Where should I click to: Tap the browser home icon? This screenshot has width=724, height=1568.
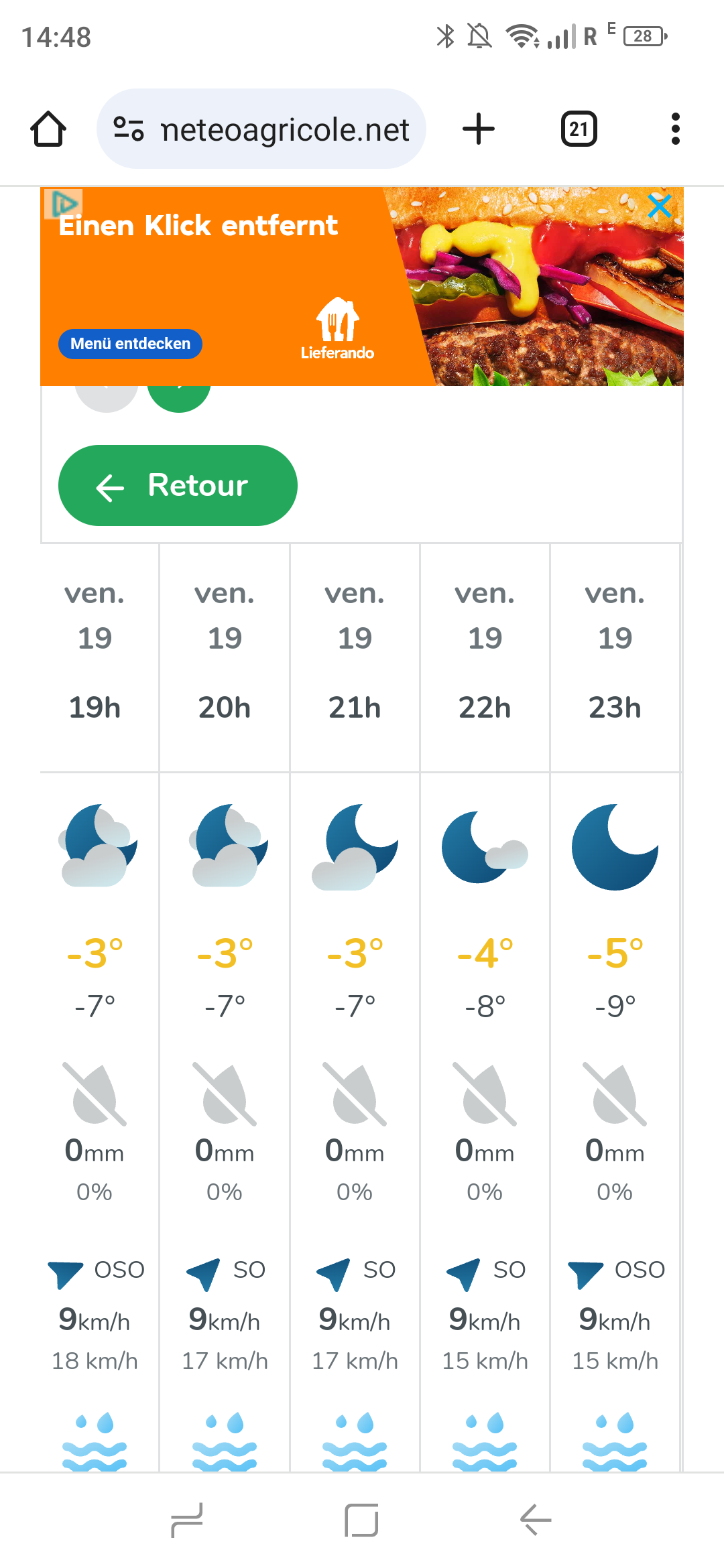48,129
